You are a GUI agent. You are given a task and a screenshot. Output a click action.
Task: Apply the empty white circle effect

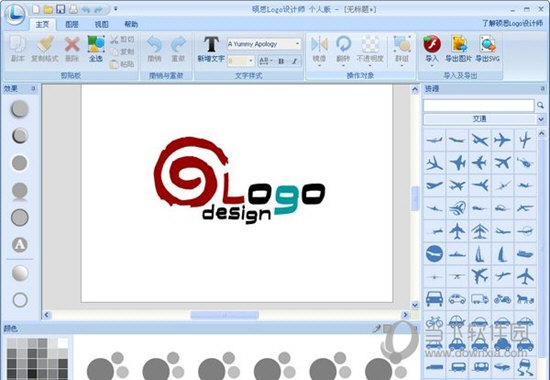pos(20,300)
